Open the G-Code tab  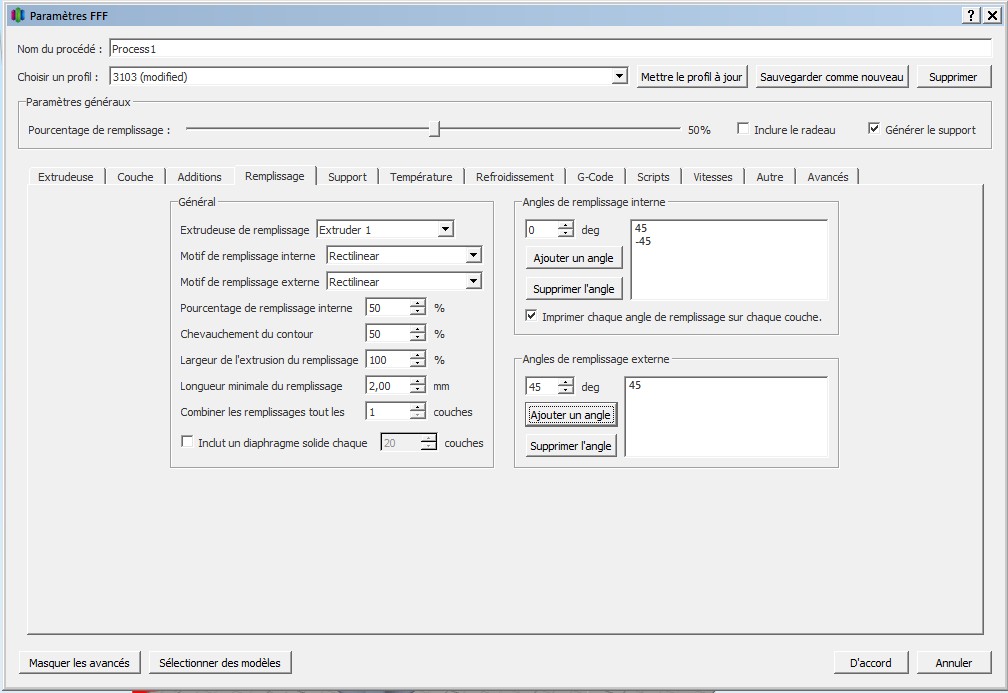(595, 177)
